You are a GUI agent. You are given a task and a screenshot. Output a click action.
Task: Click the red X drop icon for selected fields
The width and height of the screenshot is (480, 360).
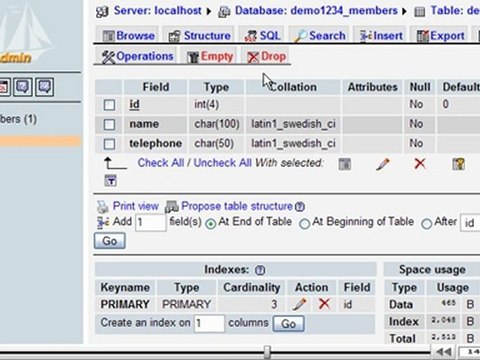click(420, 163)
